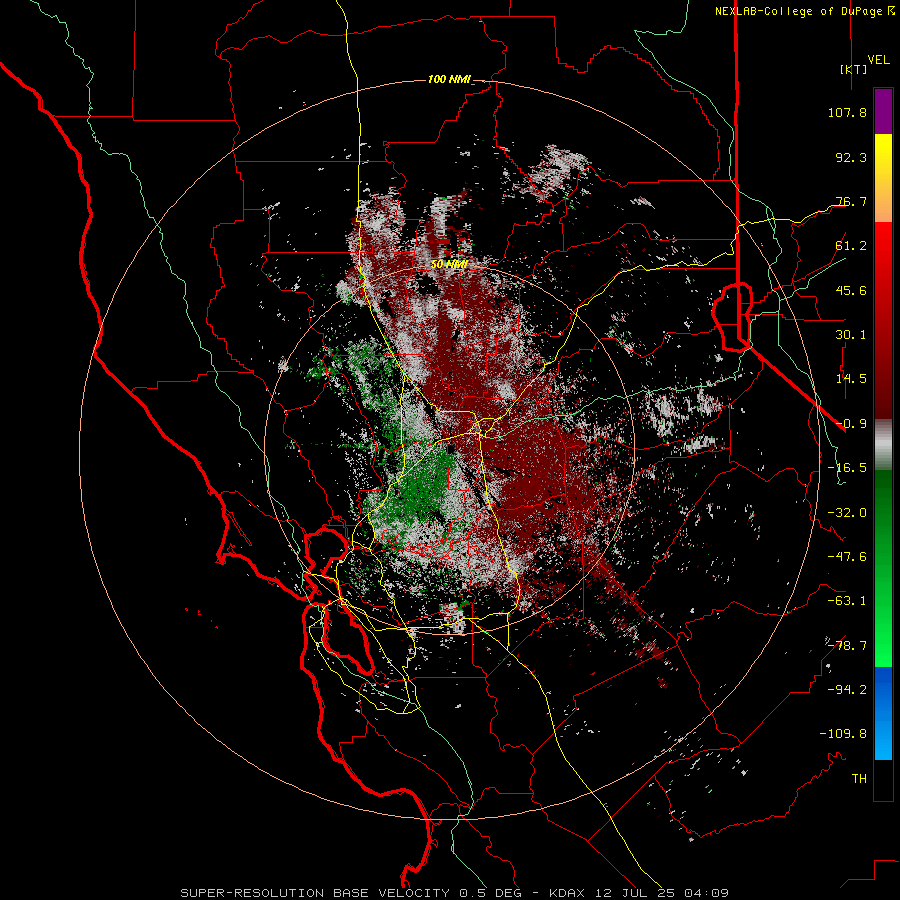Image resolution: width=900 pixels, height=900 pixels.
Task: Pick the purple segment of color bar
Action: [883, 111]
